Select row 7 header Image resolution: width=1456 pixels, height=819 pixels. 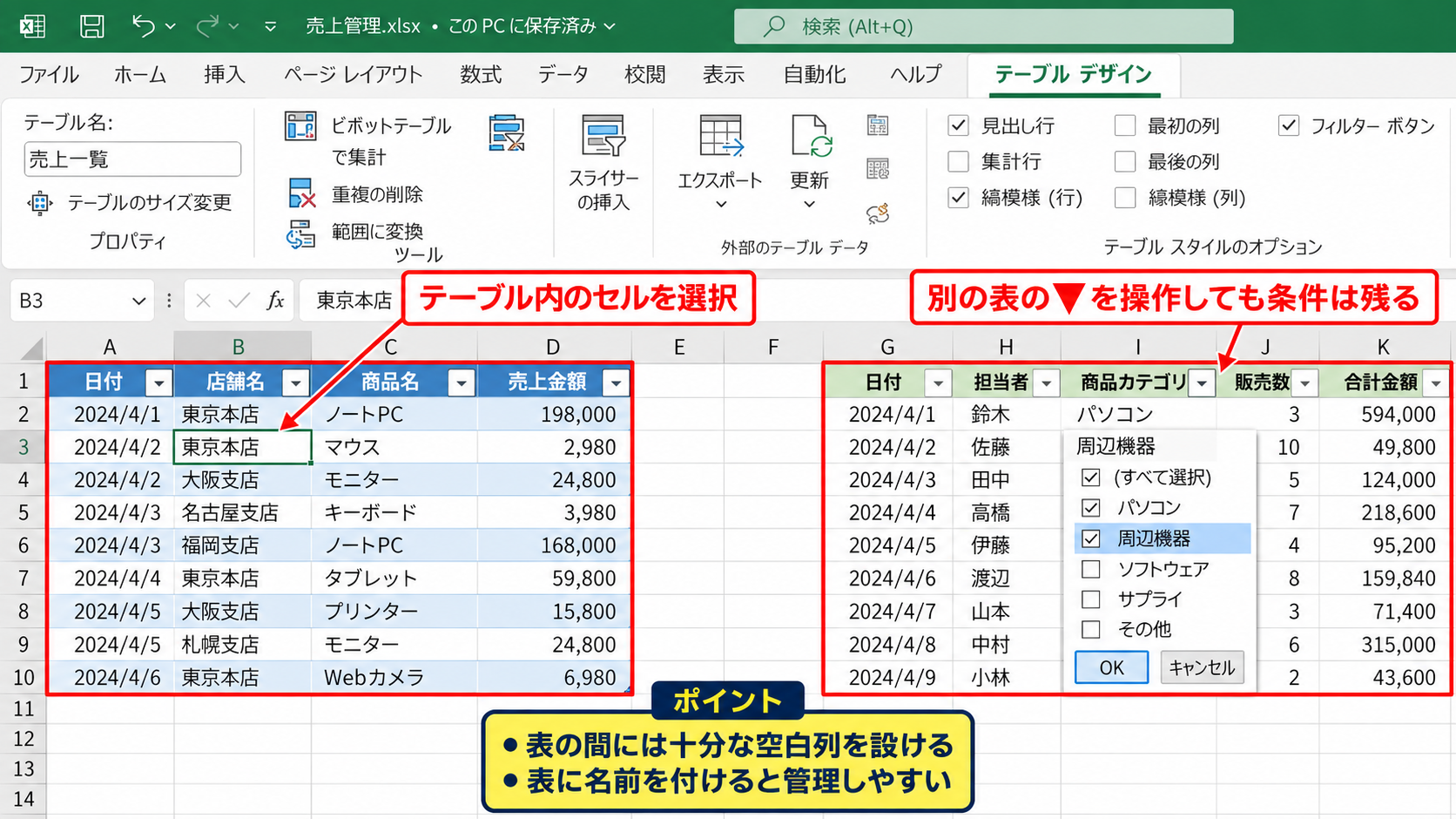coord(24,579)
